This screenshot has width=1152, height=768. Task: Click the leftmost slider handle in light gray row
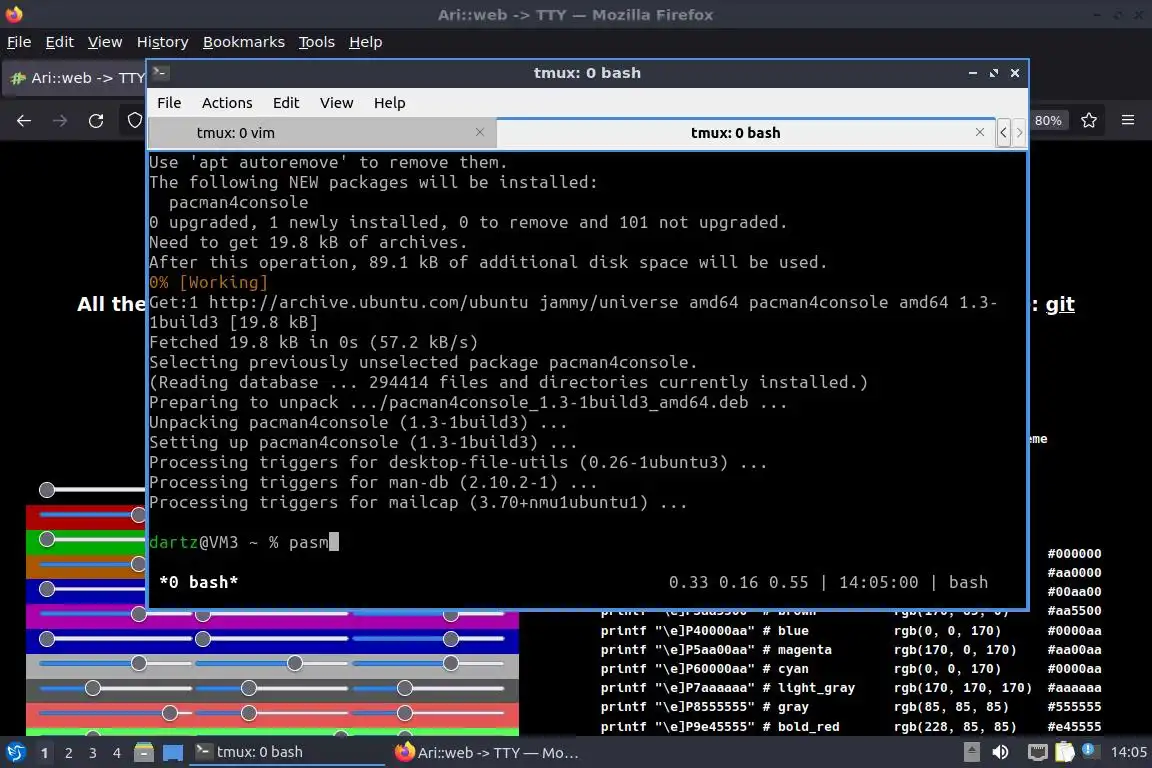[139, 663]
